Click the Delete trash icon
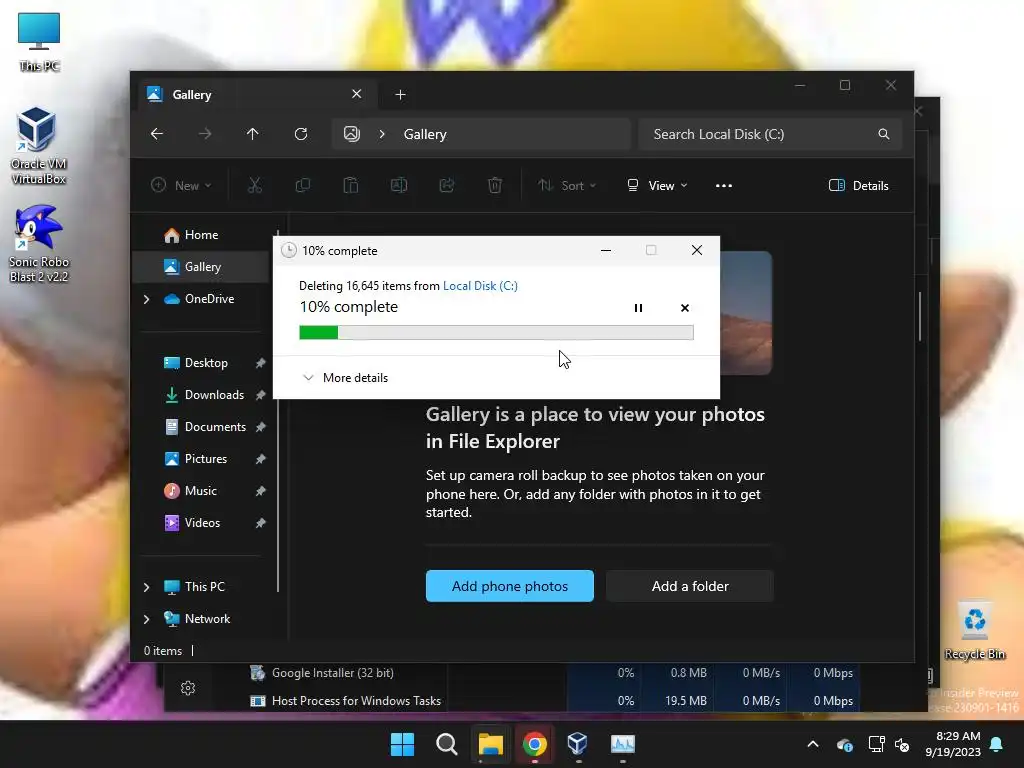The image size is (1024, 768). (x=495, y=185)
